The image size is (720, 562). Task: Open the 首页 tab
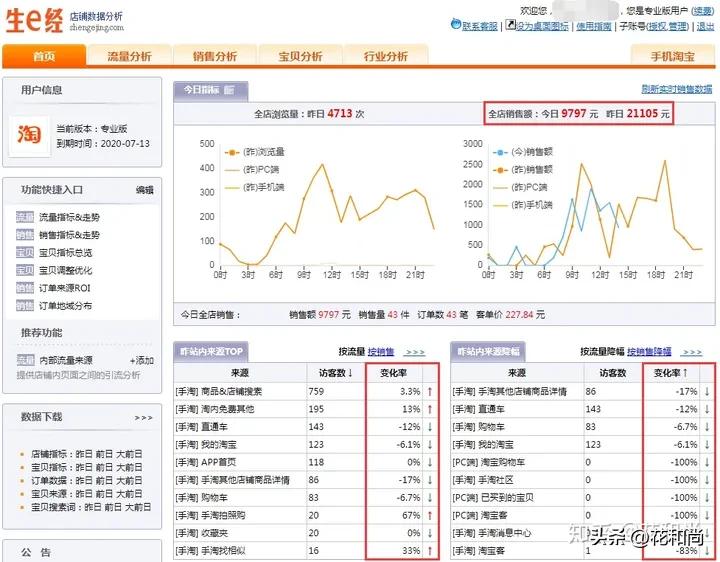click(44, 56)
